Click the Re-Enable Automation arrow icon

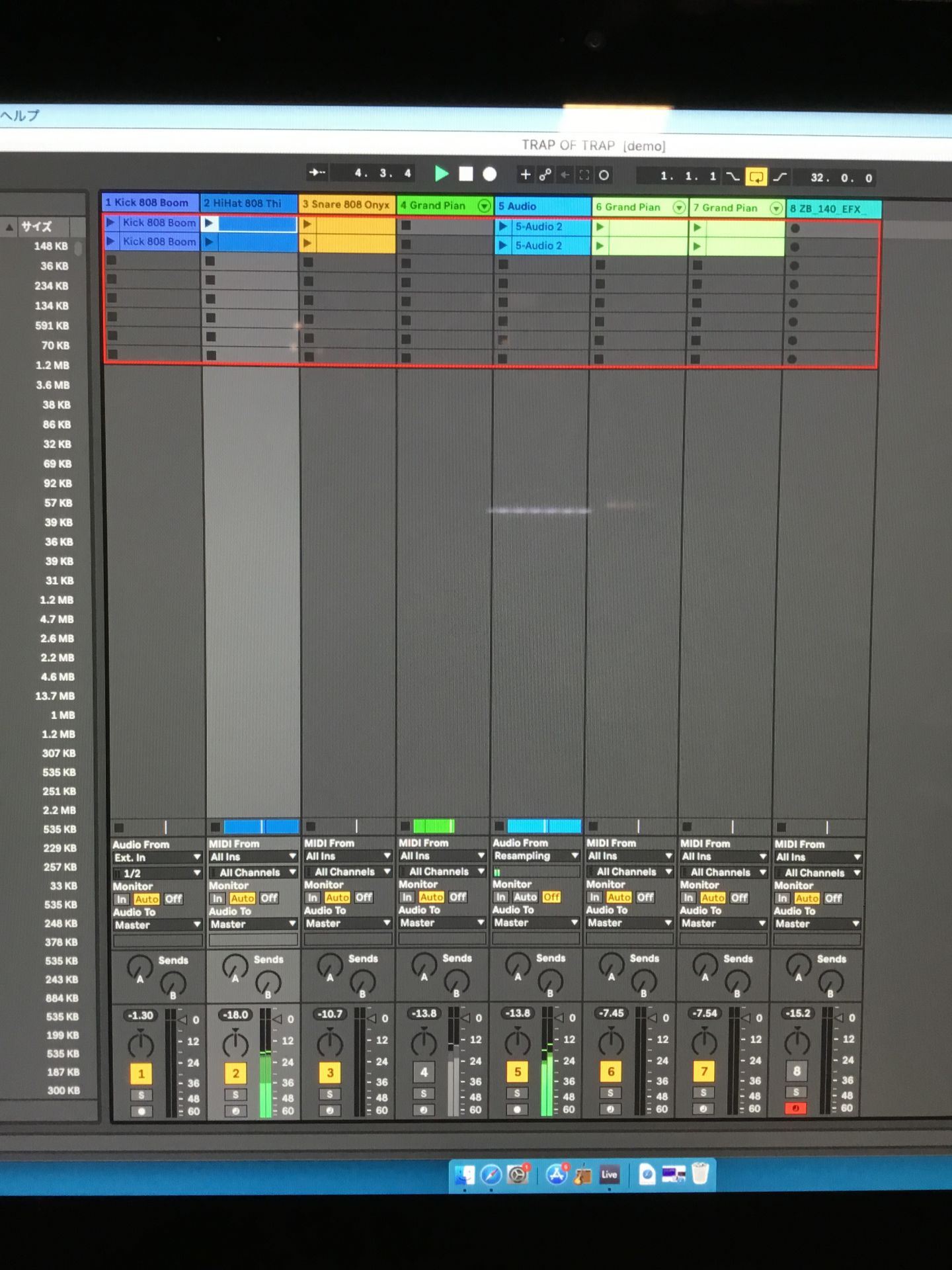565,175
